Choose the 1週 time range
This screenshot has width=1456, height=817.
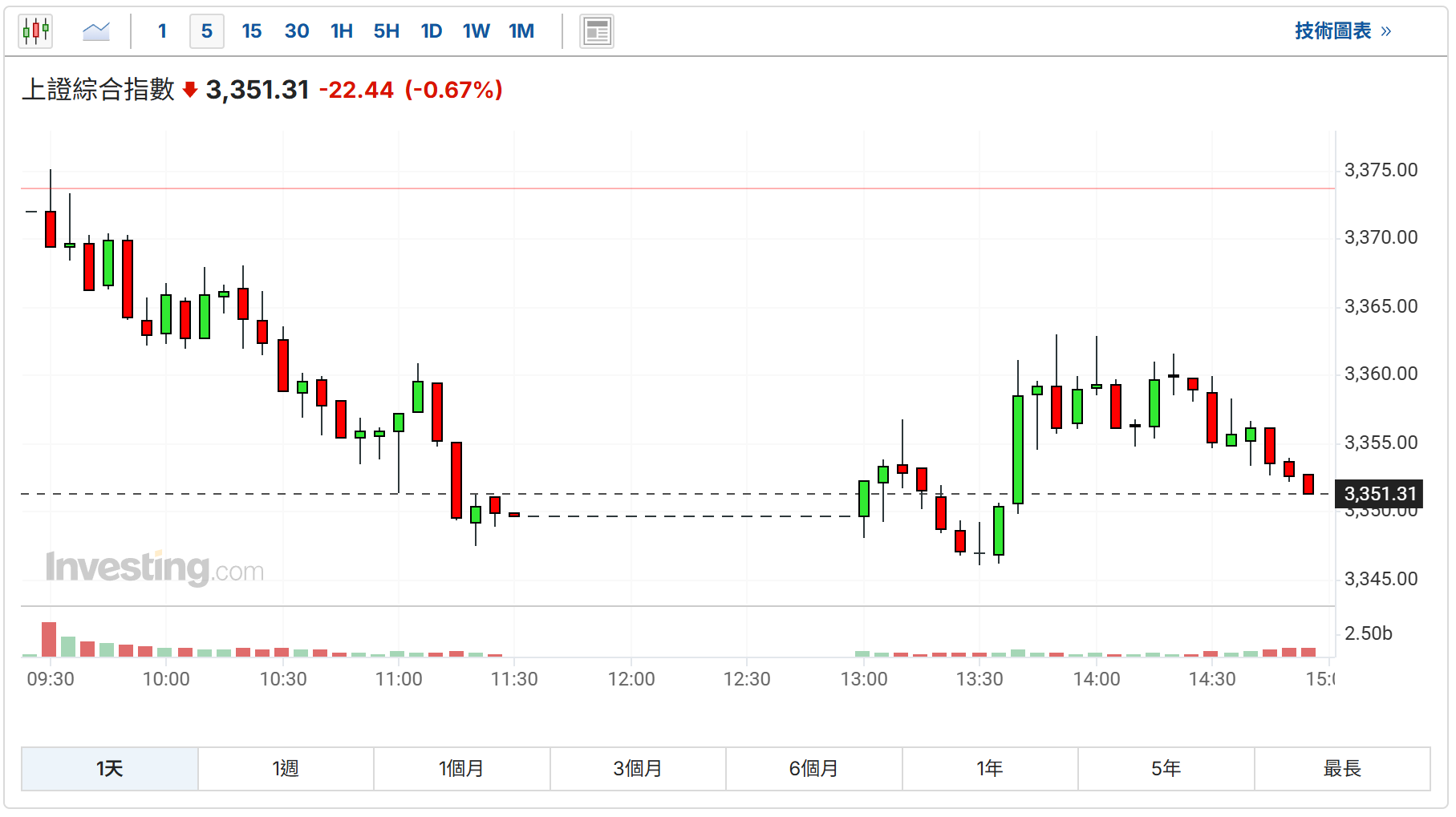(286, 769)
